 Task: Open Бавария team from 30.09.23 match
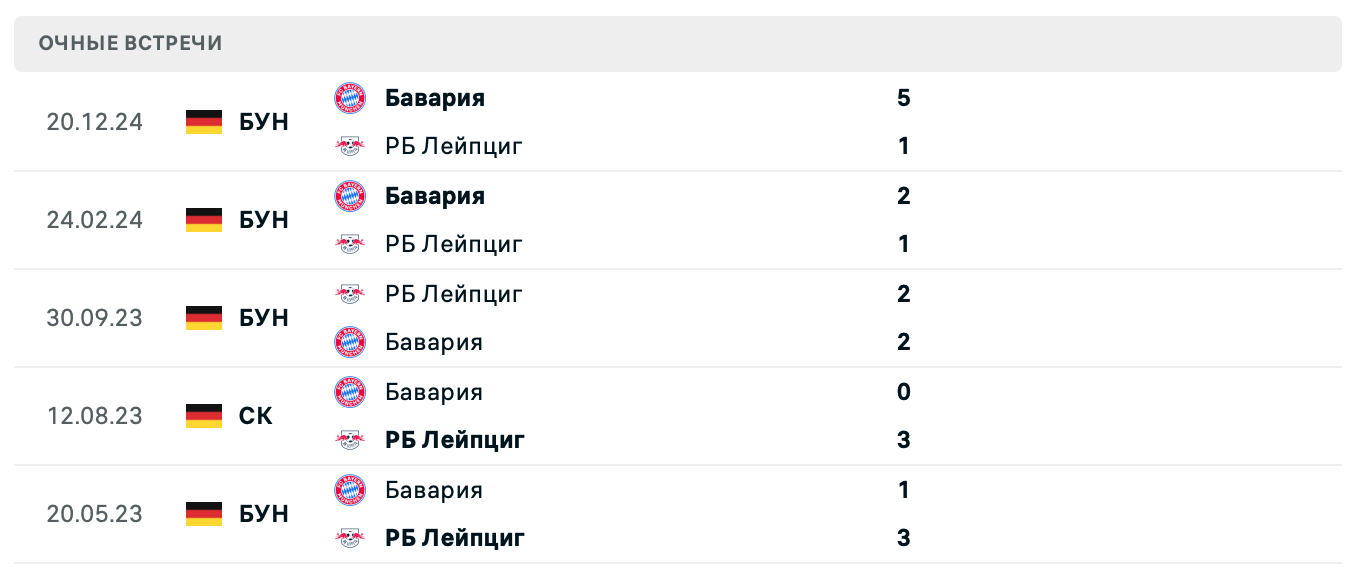point(434,342)
